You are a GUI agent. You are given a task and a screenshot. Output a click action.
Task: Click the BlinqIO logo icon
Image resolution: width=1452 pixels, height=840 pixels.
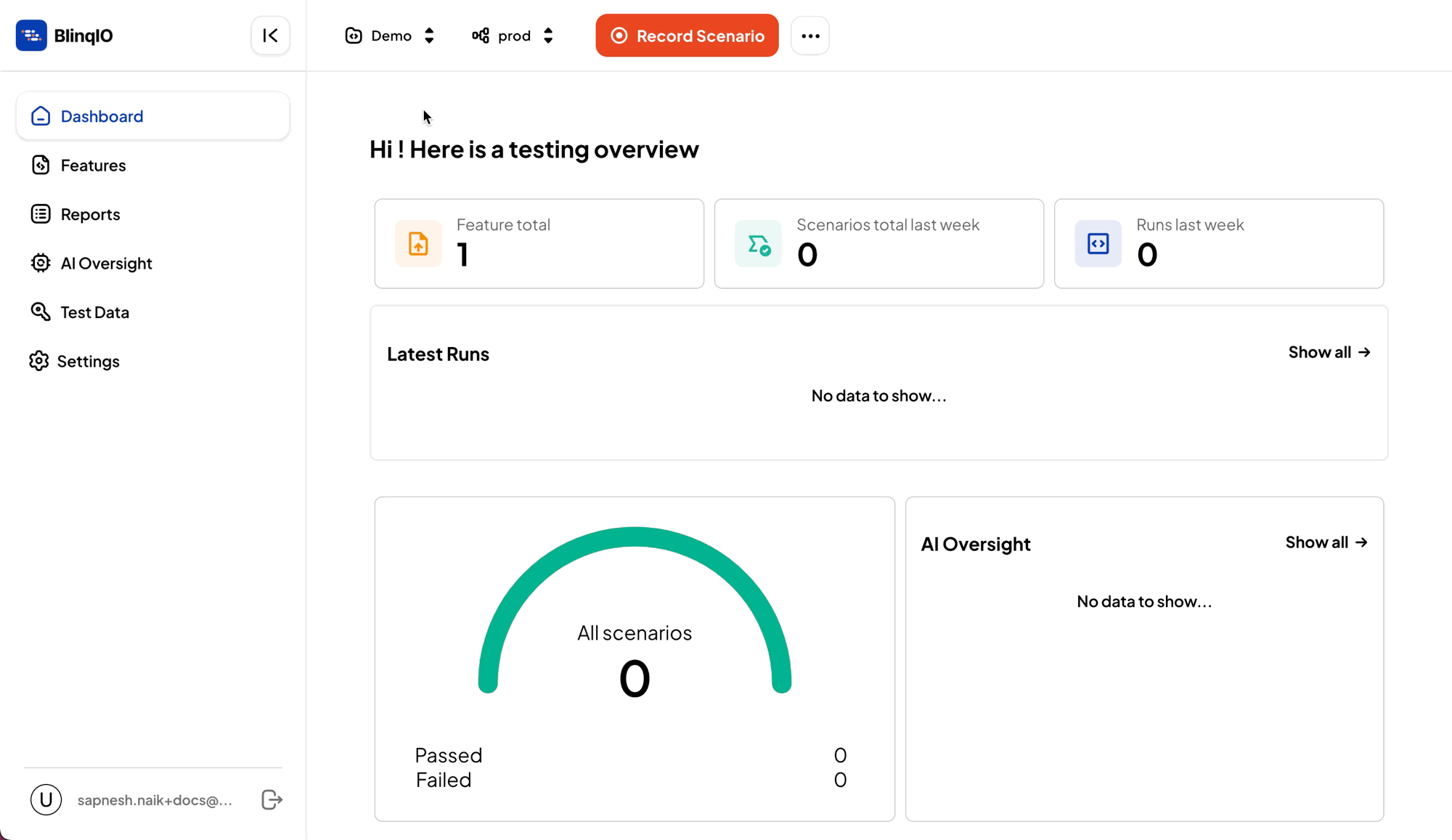click(x=31, y=35)
